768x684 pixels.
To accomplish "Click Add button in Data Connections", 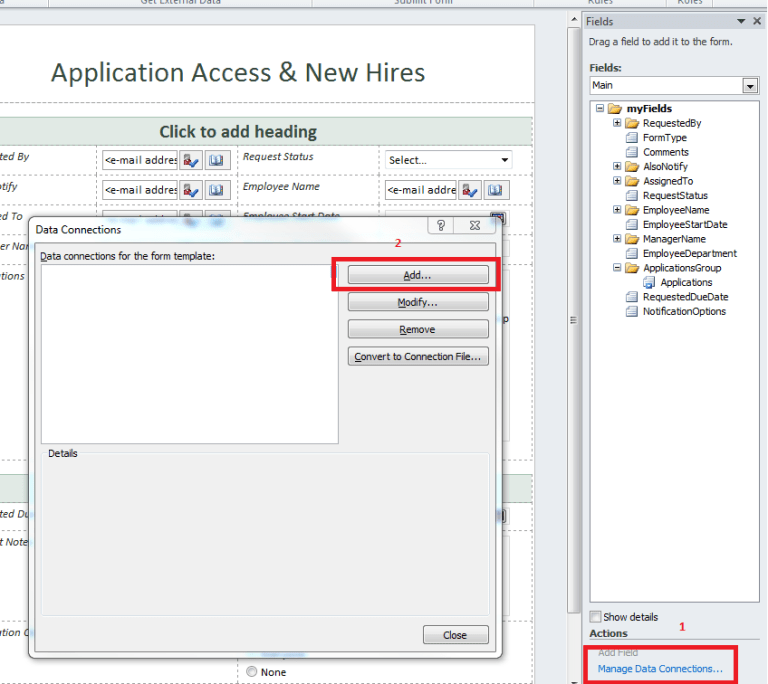I will point(418,274).
